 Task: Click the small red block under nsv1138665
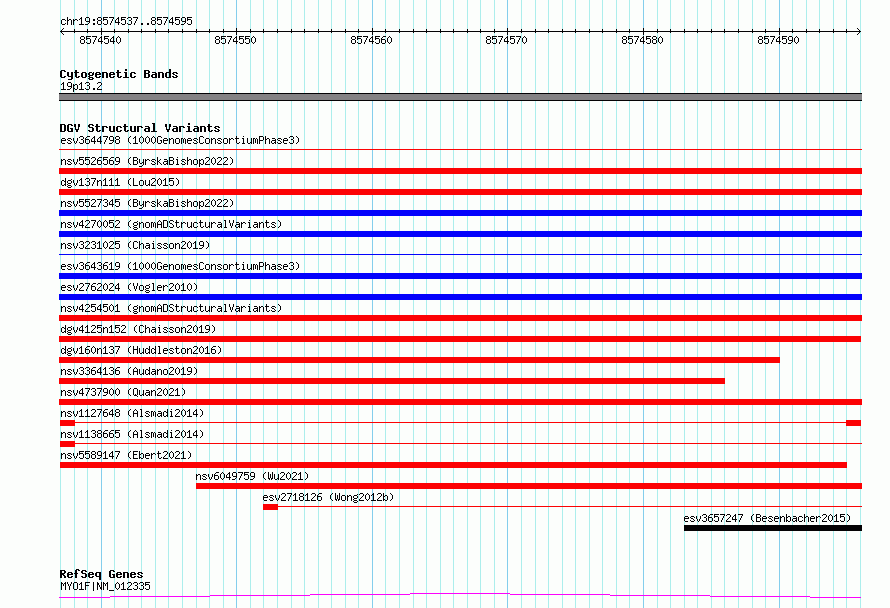pyautogui.click(x=68, y=444)
